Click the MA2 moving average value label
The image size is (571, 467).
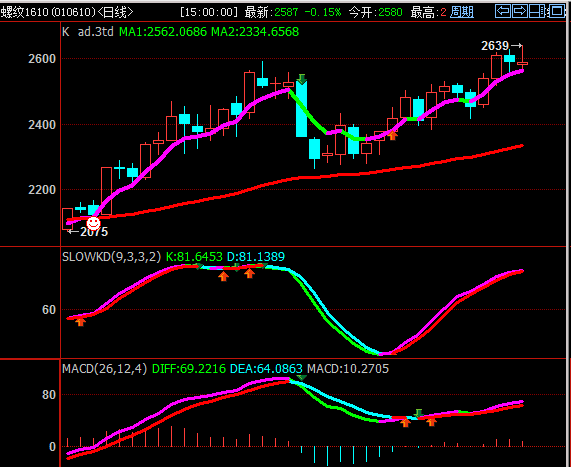(255, 32)
